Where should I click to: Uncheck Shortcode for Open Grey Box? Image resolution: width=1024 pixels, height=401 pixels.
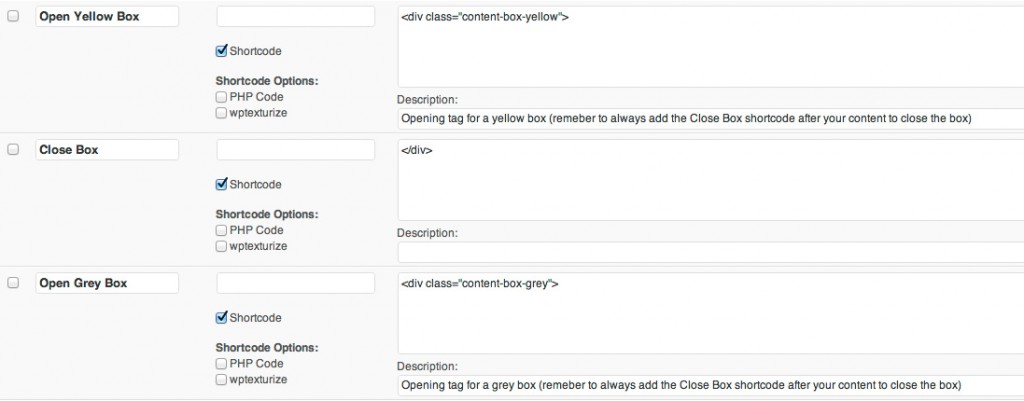tap(221, 317)
